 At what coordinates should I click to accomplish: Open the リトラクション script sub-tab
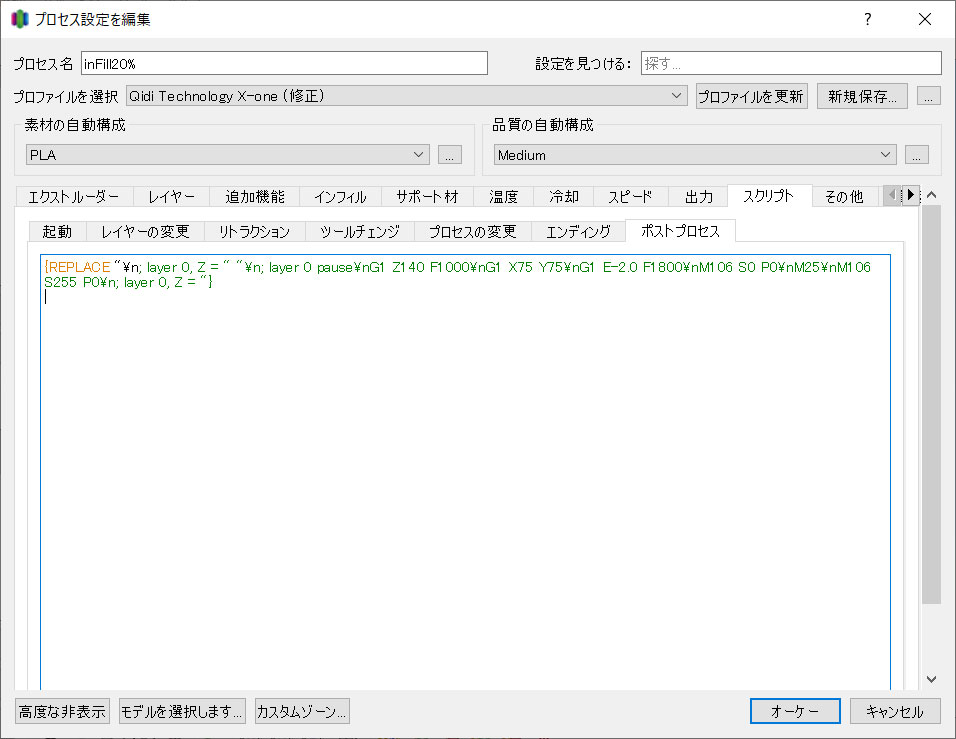pyautogui.click(x=254, y=231)
